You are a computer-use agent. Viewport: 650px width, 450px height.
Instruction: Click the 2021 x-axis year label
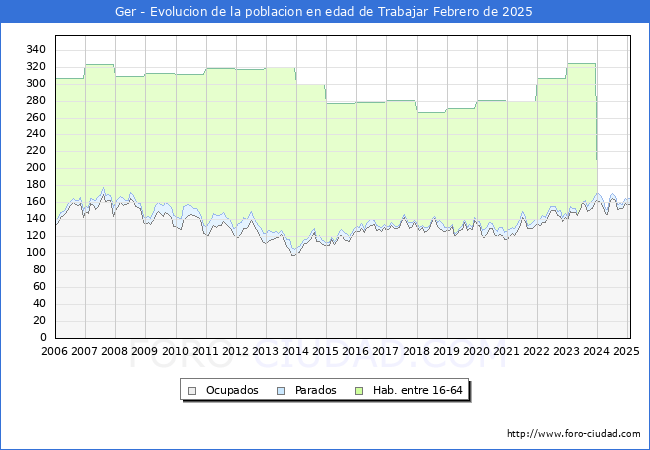(507, 351)
